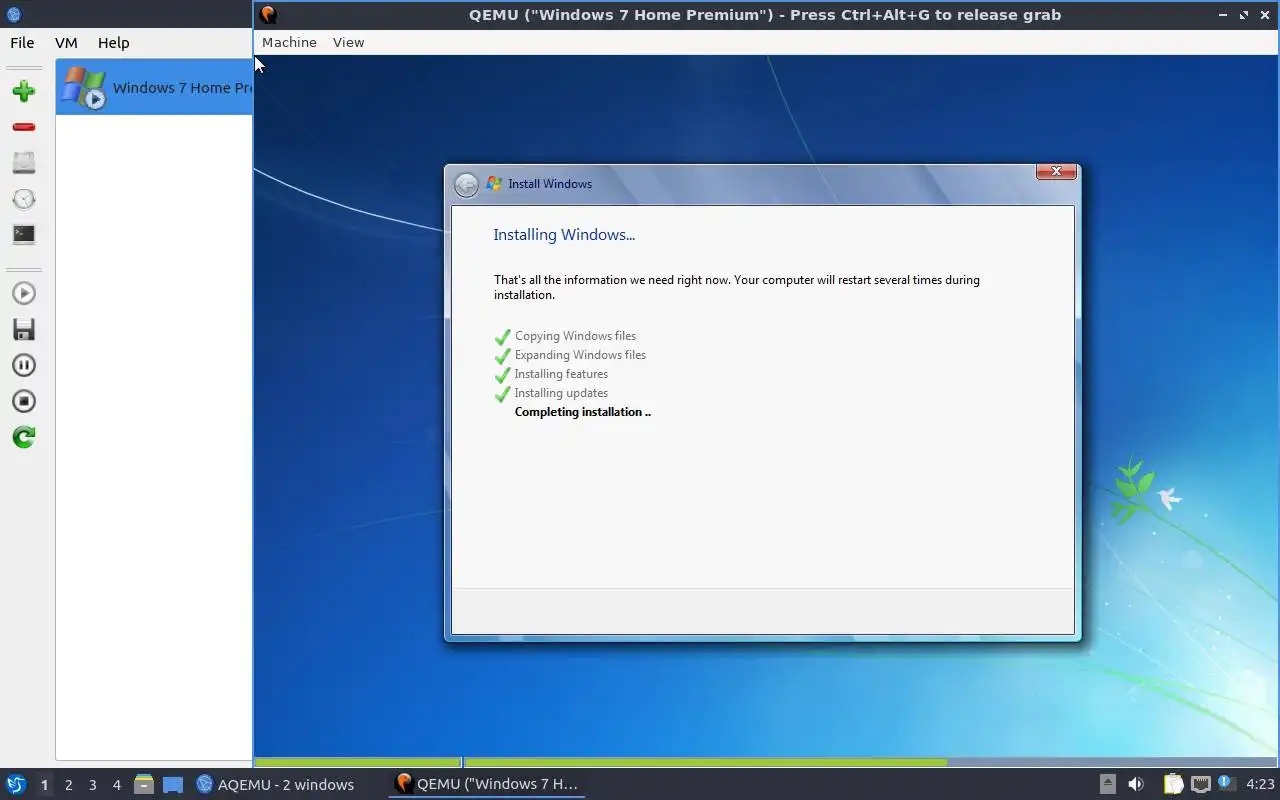The width and height of the screenshot is (1280, 800).
Task: Switch to workspace 2
Action: [x=69, y=785]
